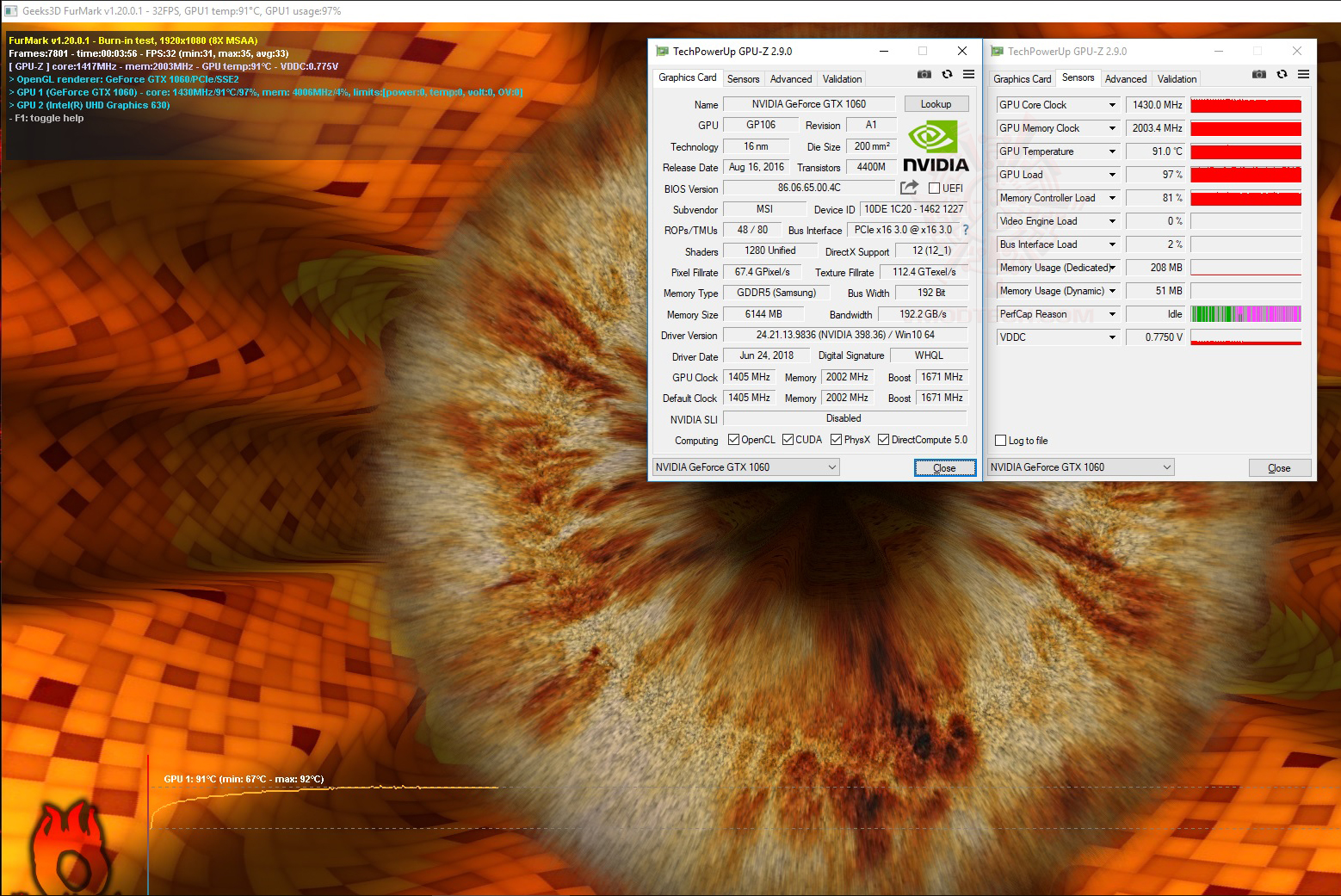Open the Memory Usage (Dynamic) dropdown
Screen dimensions: 1341x896
click(x=1112, y=291)
